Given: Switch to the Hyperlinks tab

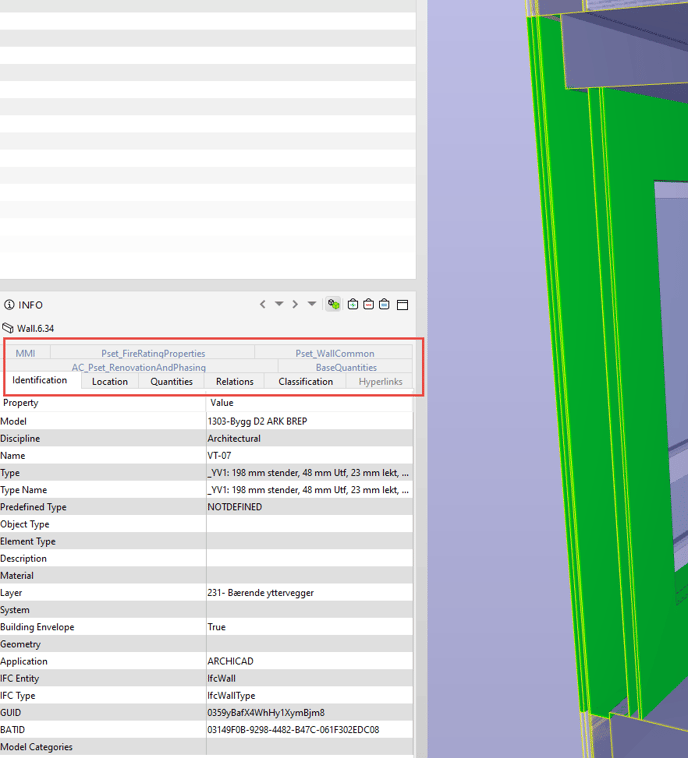Looking at the screenshot, I should pyautogui.click(x=381, y=381).
